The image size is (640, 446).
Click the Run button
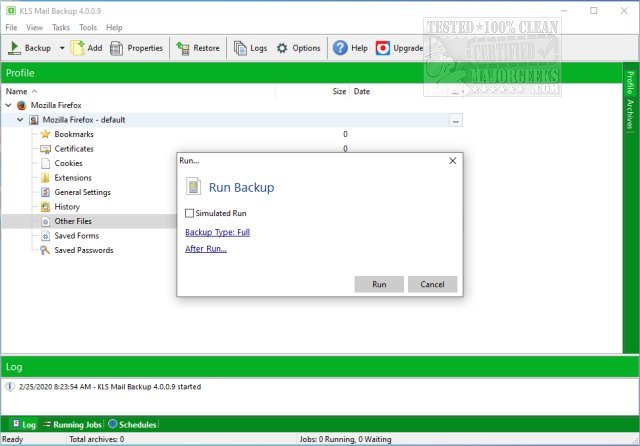379,284
